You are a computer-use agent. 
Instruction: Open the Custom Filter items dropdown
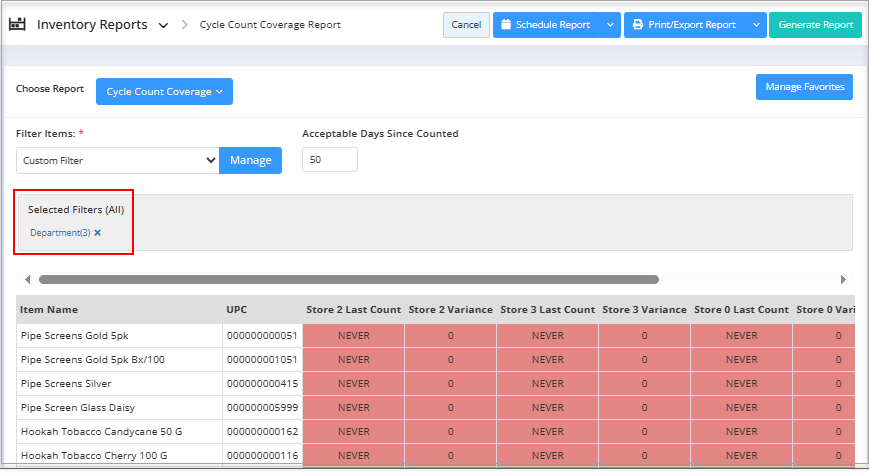click(118, 160)
